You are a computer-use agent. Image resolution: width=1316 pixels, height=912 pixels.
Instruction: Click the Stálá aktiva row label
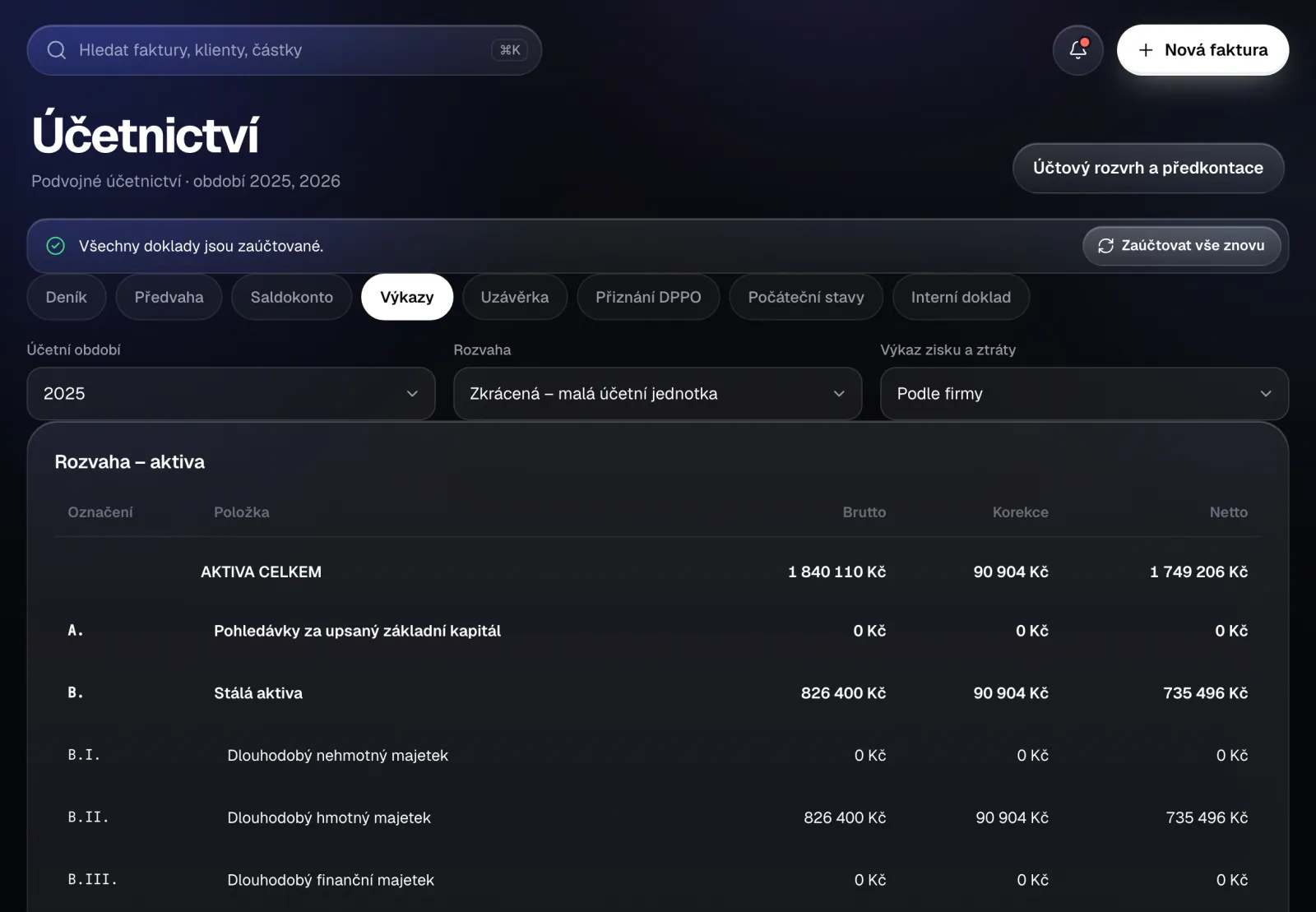coord(258,693)
